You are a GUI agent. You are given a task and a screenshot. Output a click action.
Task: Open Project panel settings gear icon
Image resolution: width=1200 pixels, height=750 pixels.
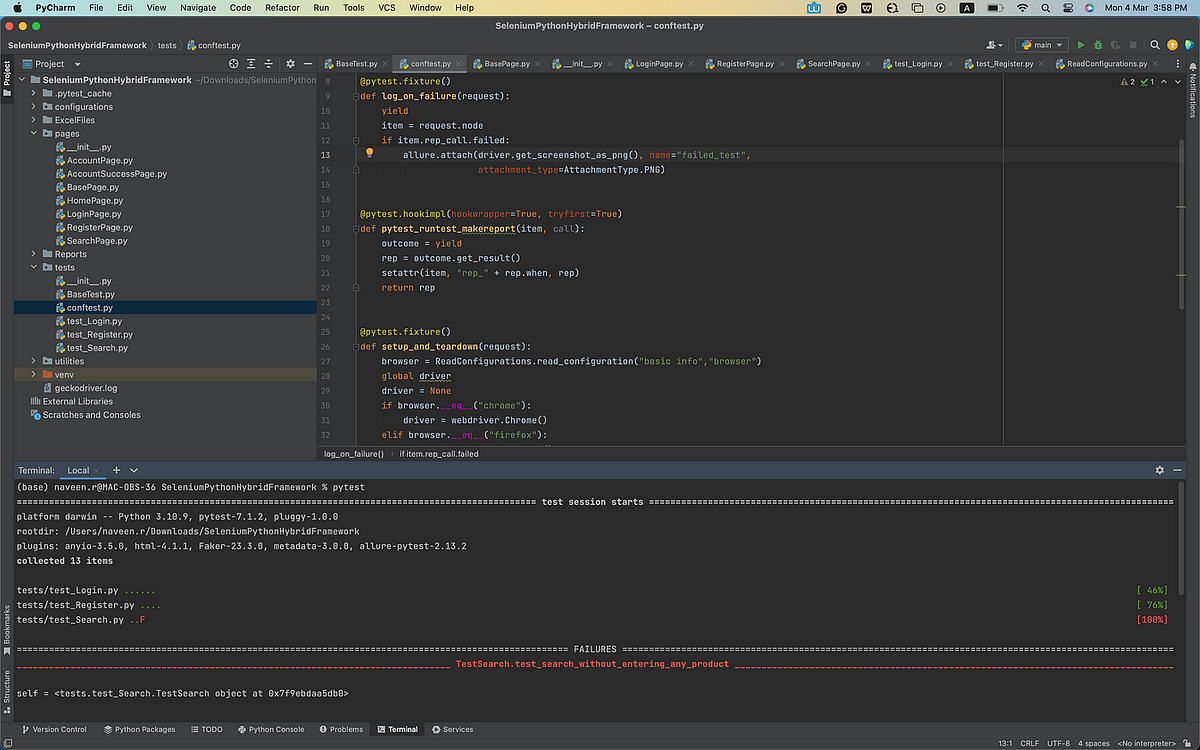[x=290, y=62]
